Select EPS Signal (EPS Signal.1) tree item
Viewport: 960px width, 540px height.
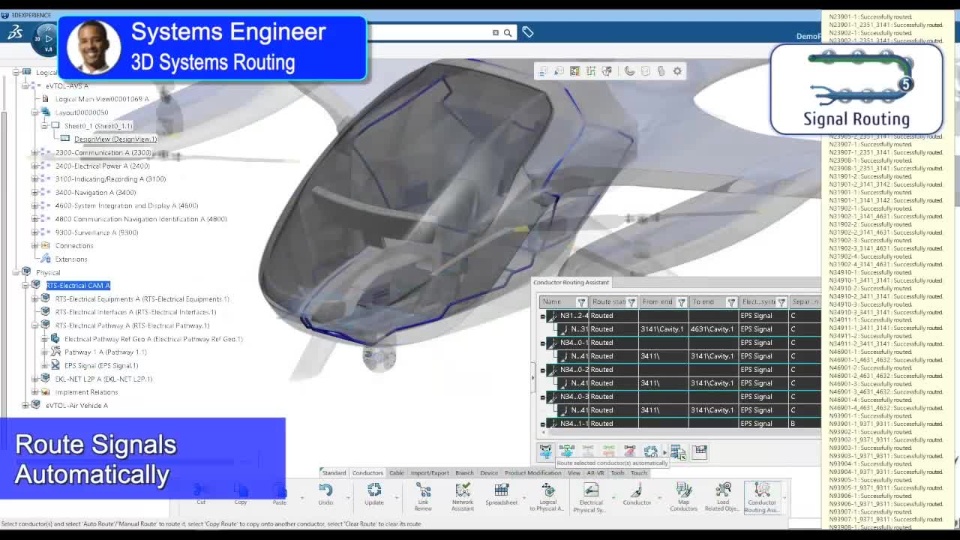pos(101,366)
